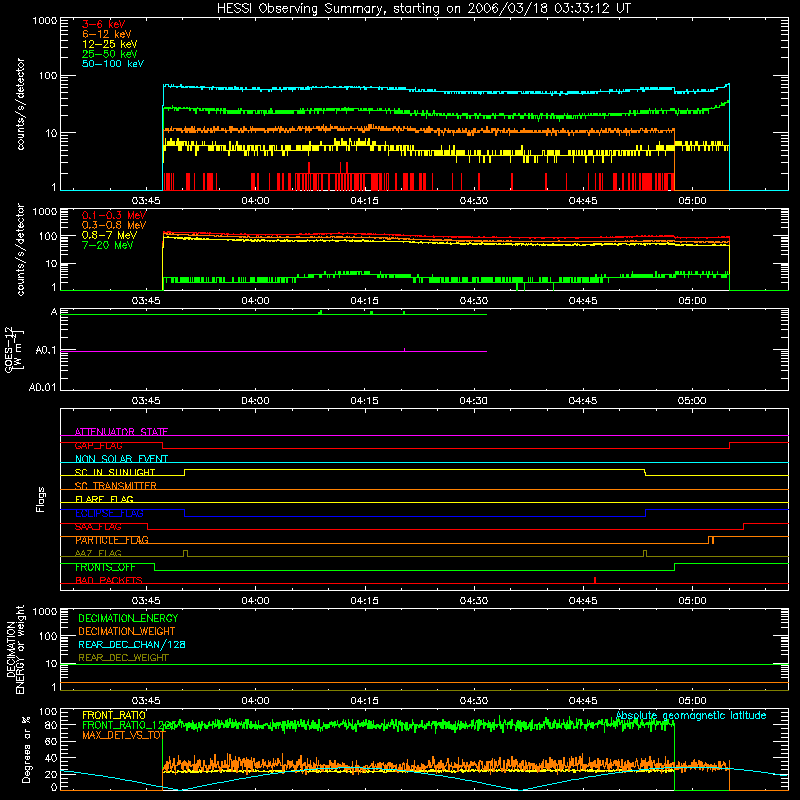
Task: Click the A0.01 tick label on GOES plot
Action: (x=43, y=387)
